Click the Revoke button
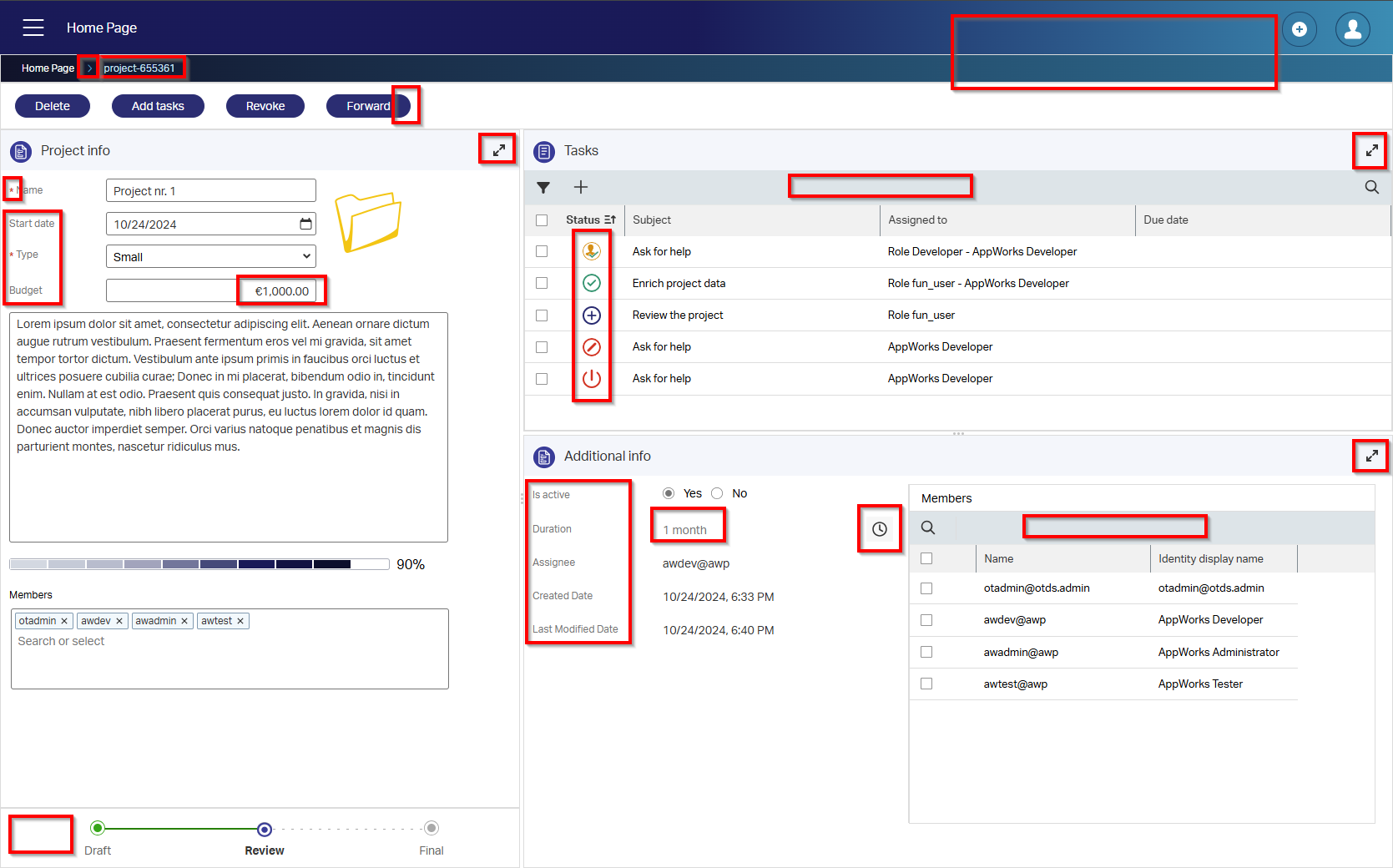The height and width of the screenshot is (868, 1393). coord(265,106)
